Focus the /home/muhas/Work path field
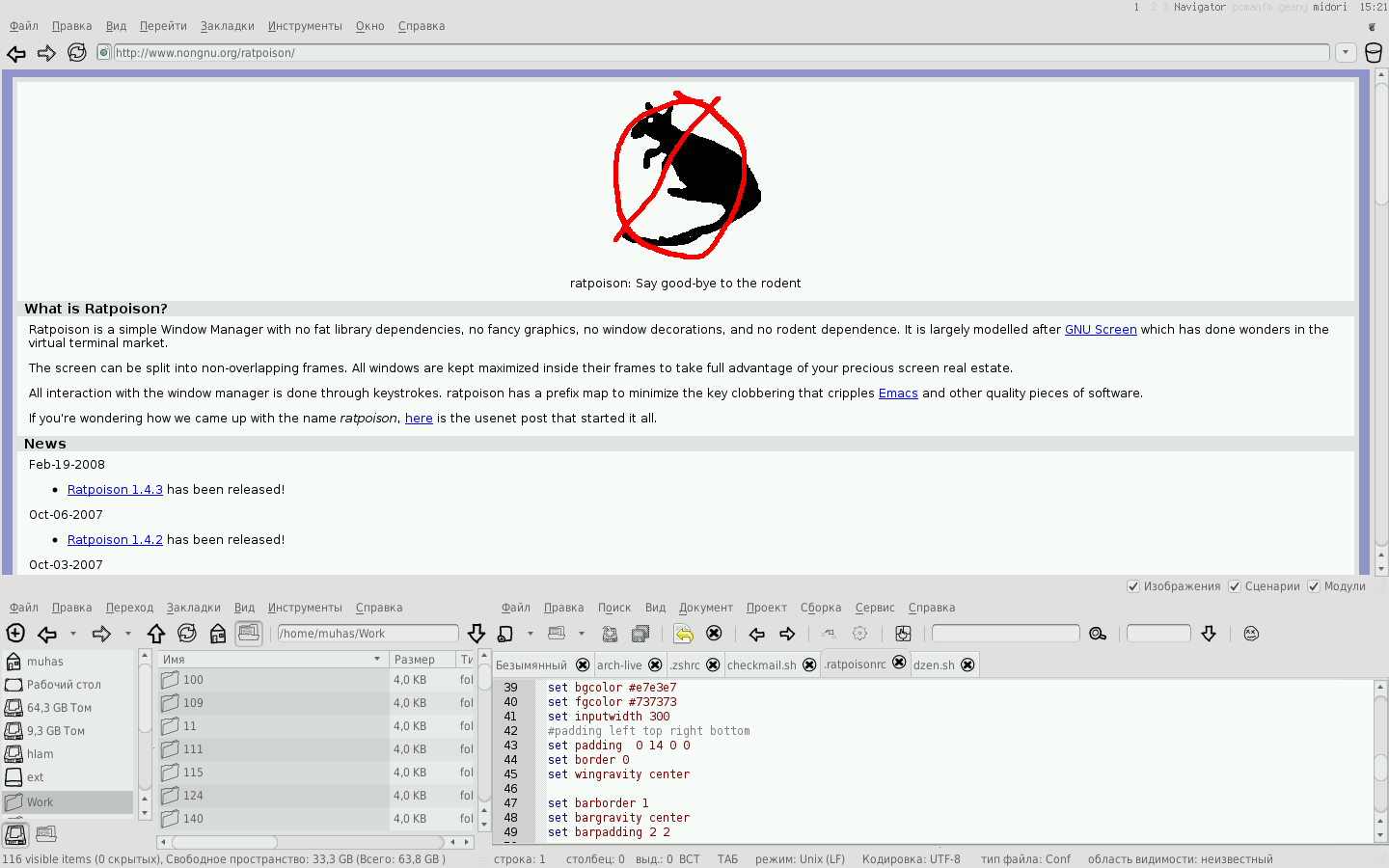 tap(368, 634)
